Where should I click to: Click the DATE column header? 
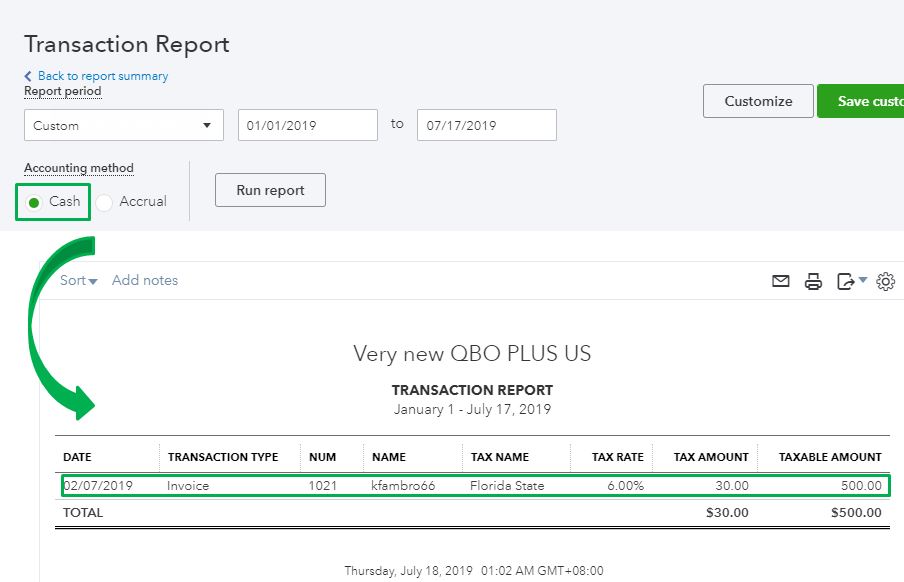pyautogui.click(x=77, y=457)
